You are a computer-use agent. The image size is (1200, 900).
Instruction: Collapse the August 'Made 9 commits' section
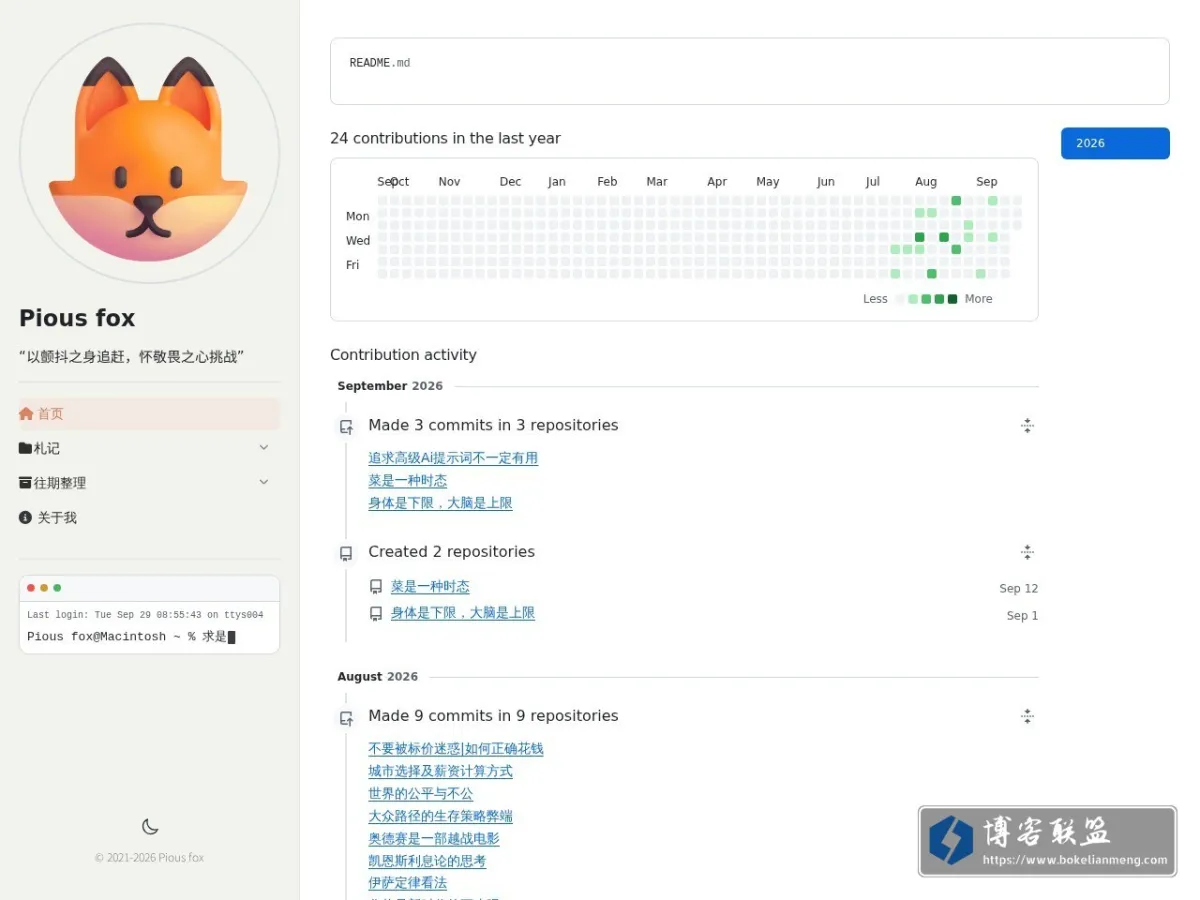point(1027,716)
